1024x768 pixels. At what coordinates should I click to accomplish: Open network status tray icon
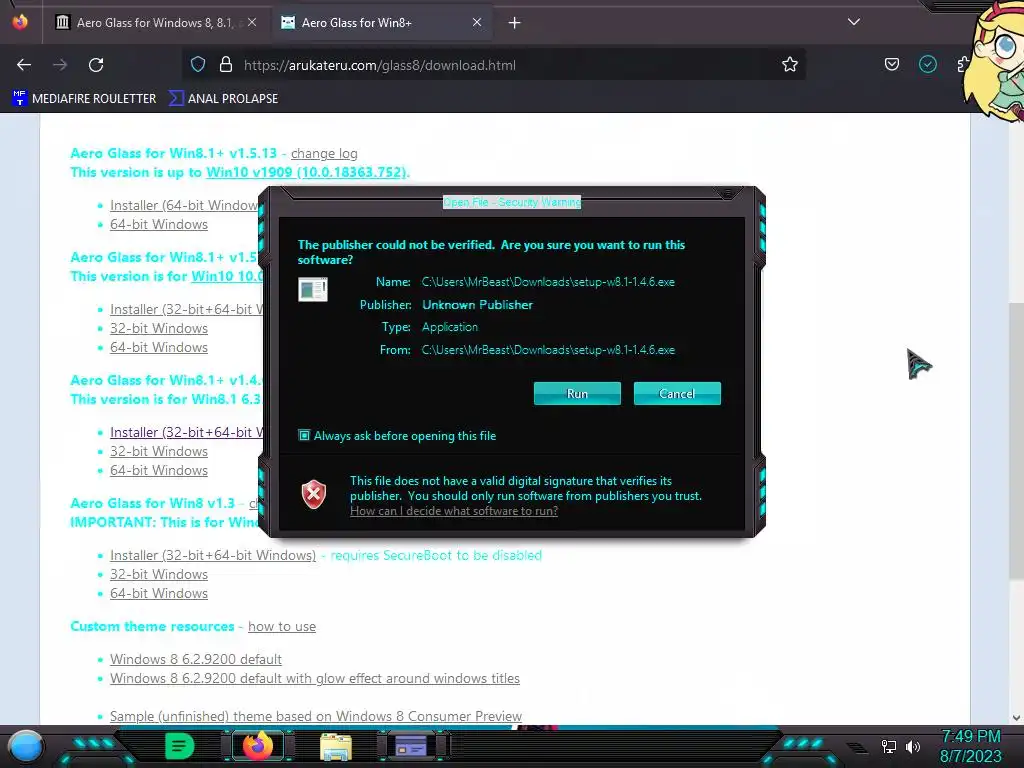[888, 746]
